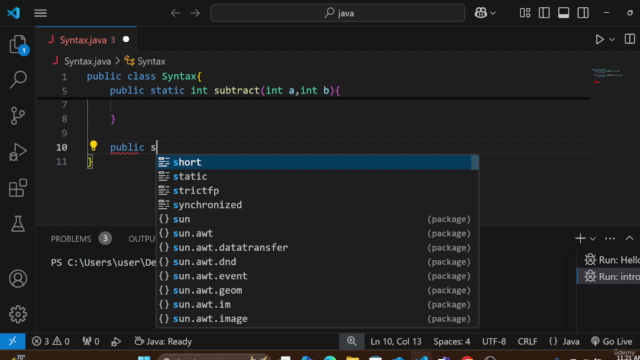Open the Source Control view

[18, 116]
